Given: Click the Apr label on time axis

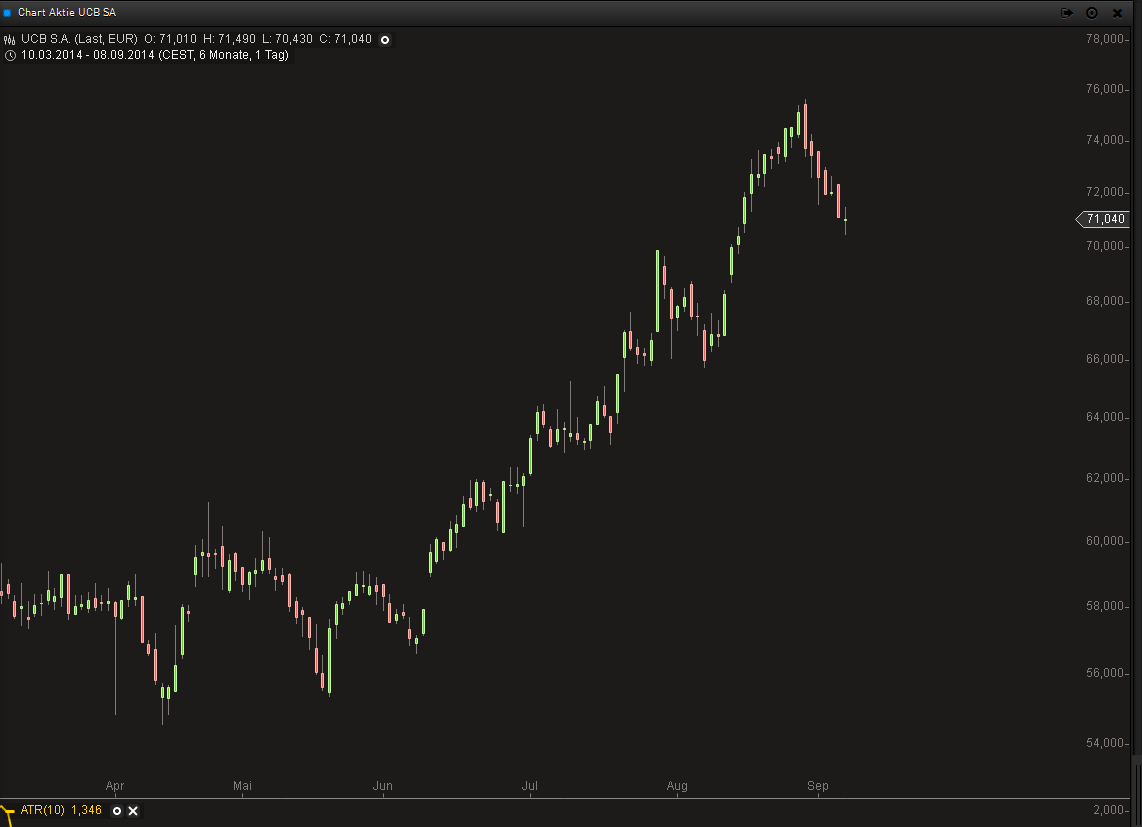Looking at the screenshot, I should pos(114,787).
